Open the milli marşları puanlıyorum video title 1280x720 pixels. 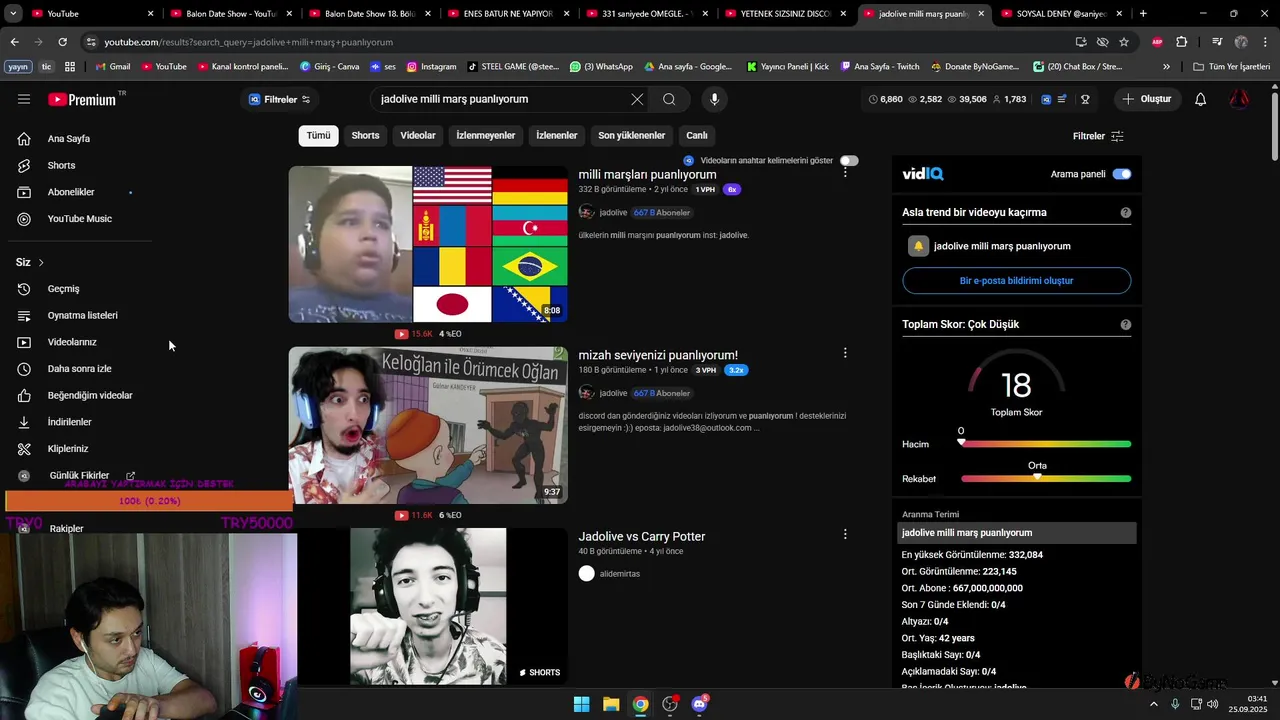point(647,175)
